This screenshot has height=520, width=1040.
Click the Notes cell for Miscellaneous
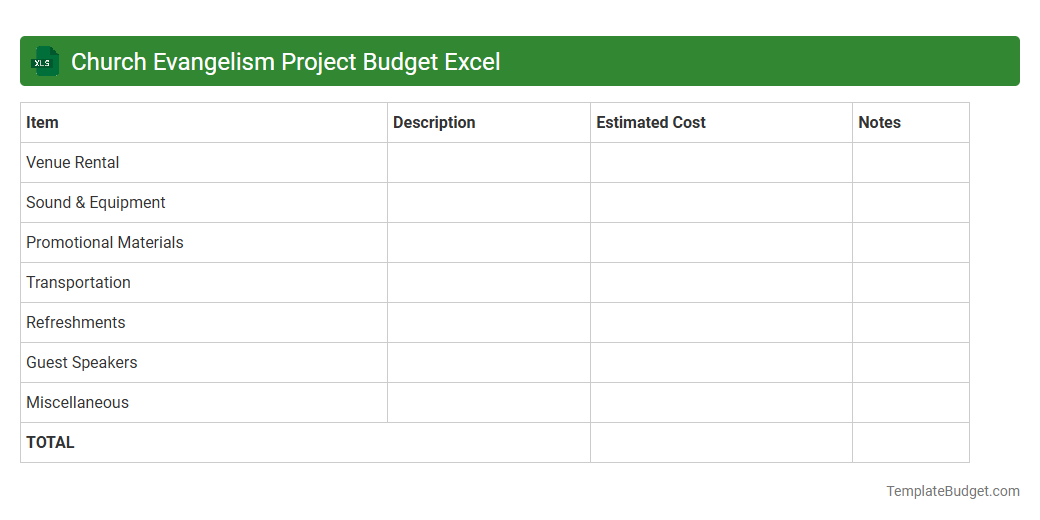911,403
